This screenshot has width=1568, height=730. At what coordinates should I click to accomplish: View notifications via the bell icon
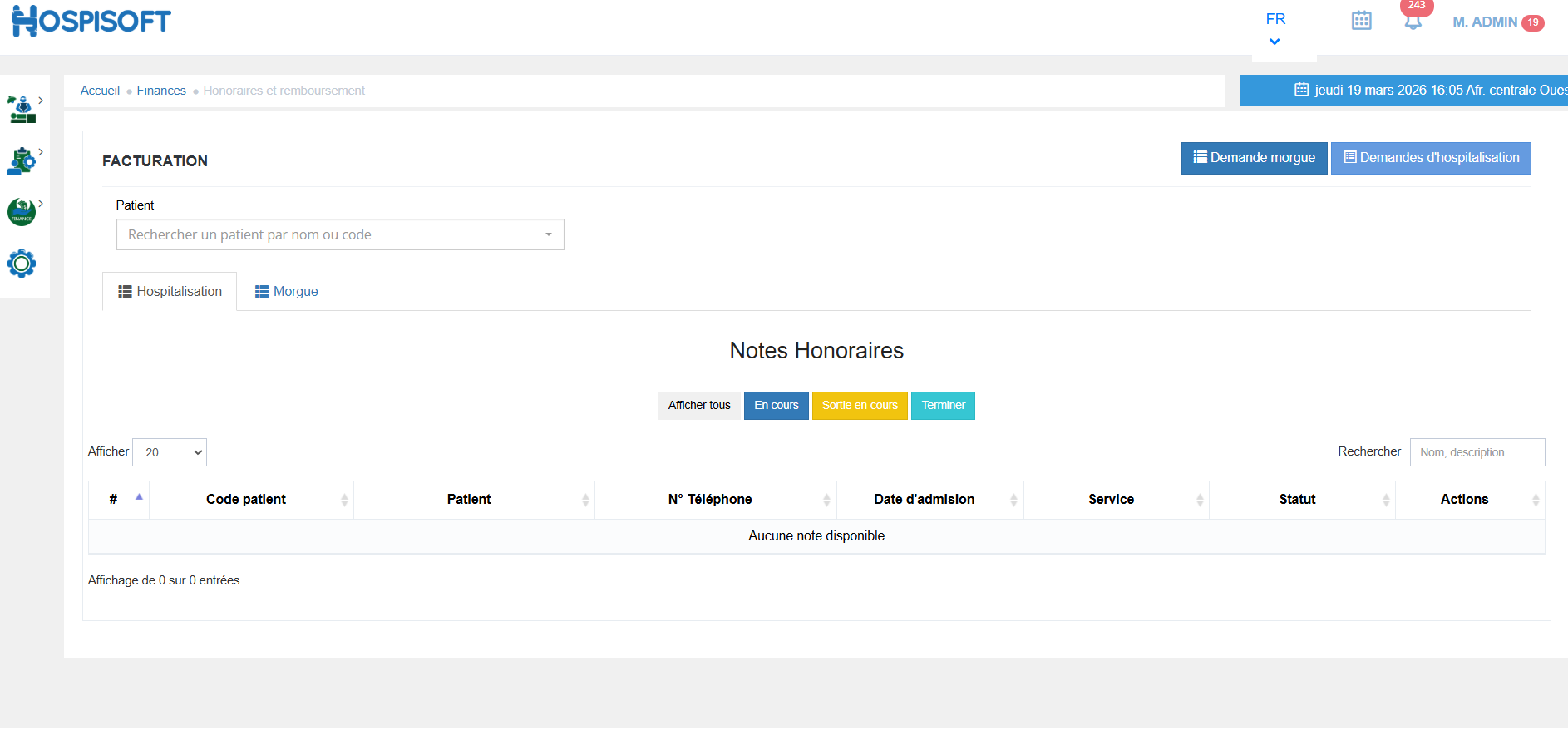(x=1413, y=22)
